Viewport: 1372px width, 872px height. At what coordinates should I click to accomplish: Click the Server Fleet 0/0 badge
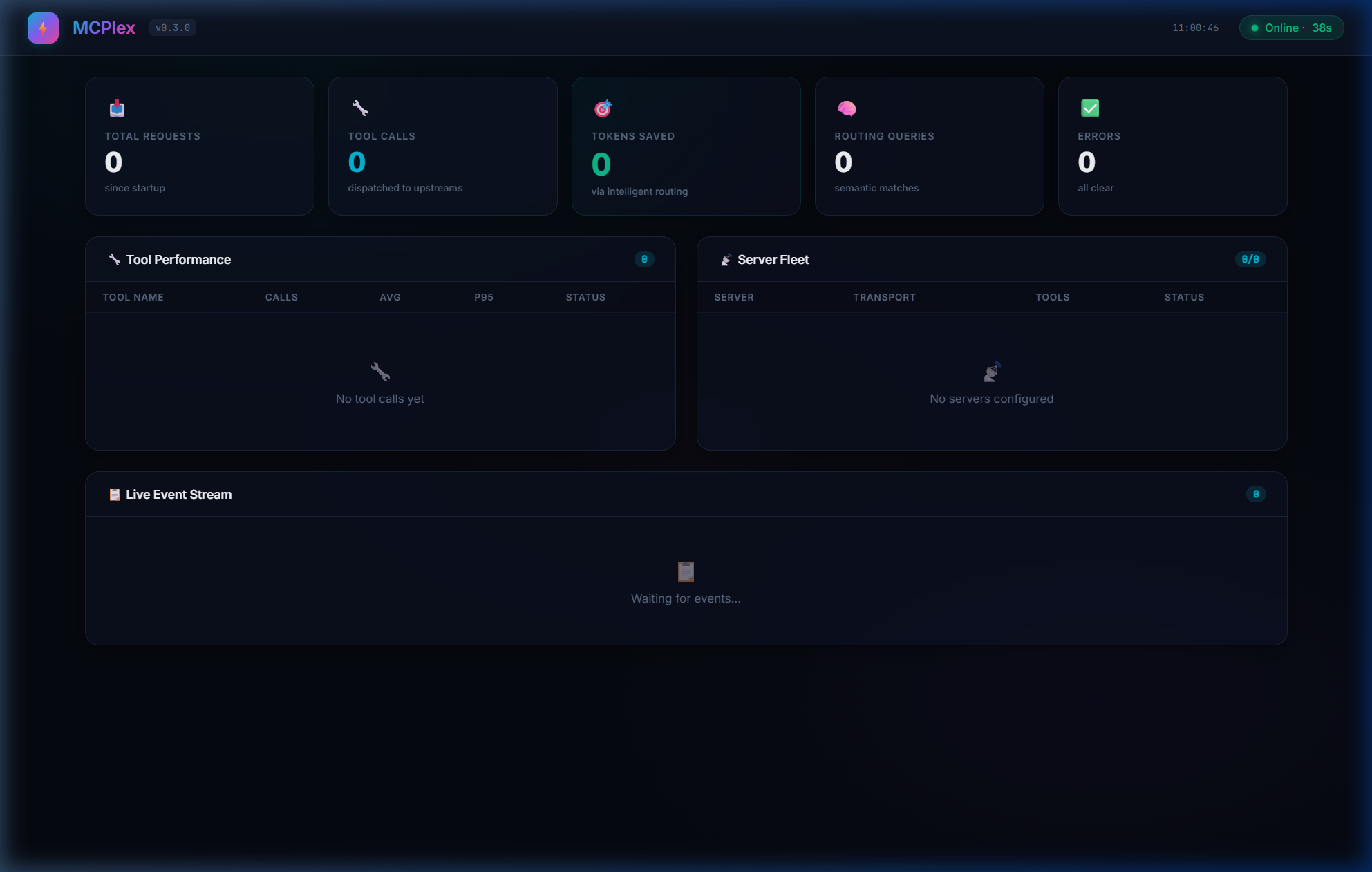click(x=1250, y=259)
